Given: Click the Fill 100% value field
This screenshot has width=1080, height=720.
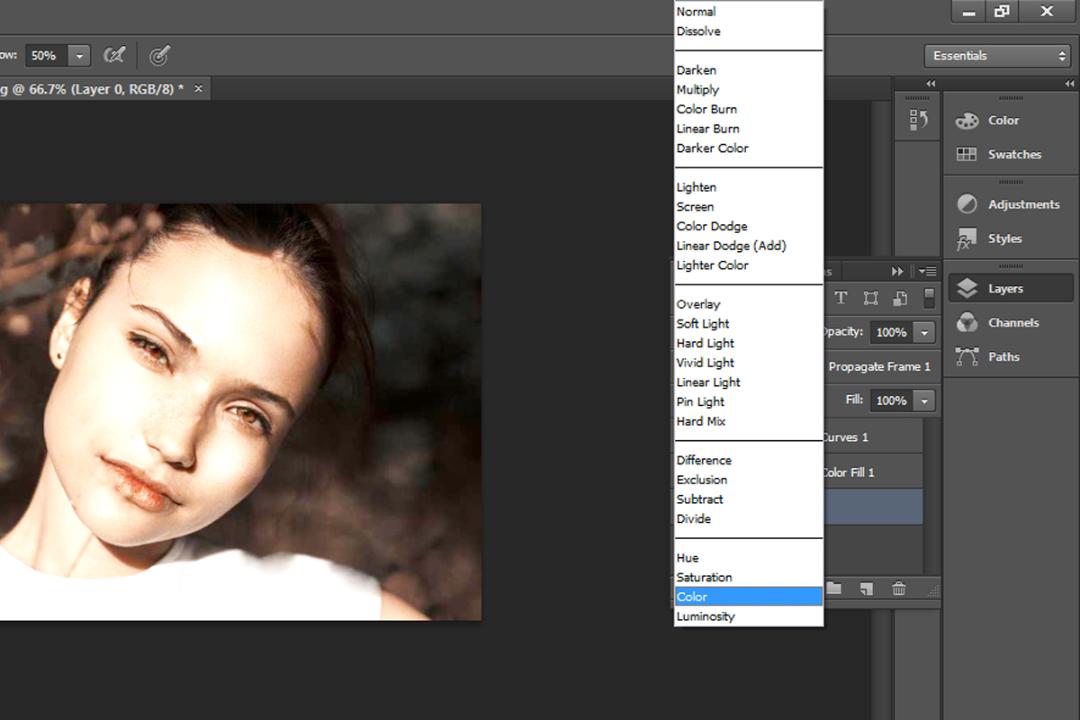Looking at the screenshot, I should click(x=891, y=400).
